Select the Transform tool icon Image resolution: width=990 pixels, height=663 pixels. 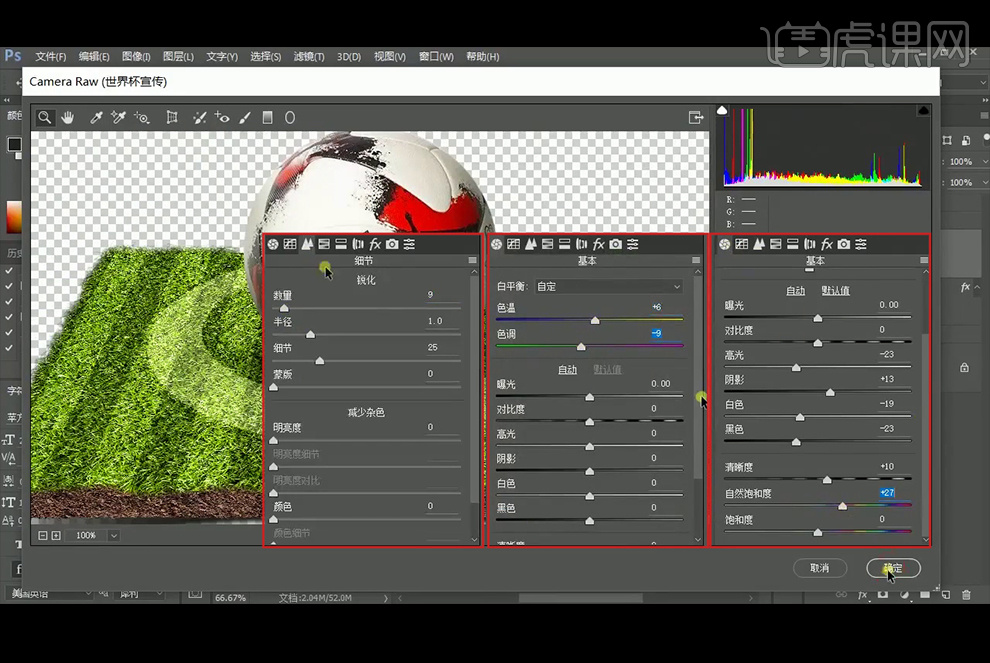pyautogui.click(x=172, y=117)
